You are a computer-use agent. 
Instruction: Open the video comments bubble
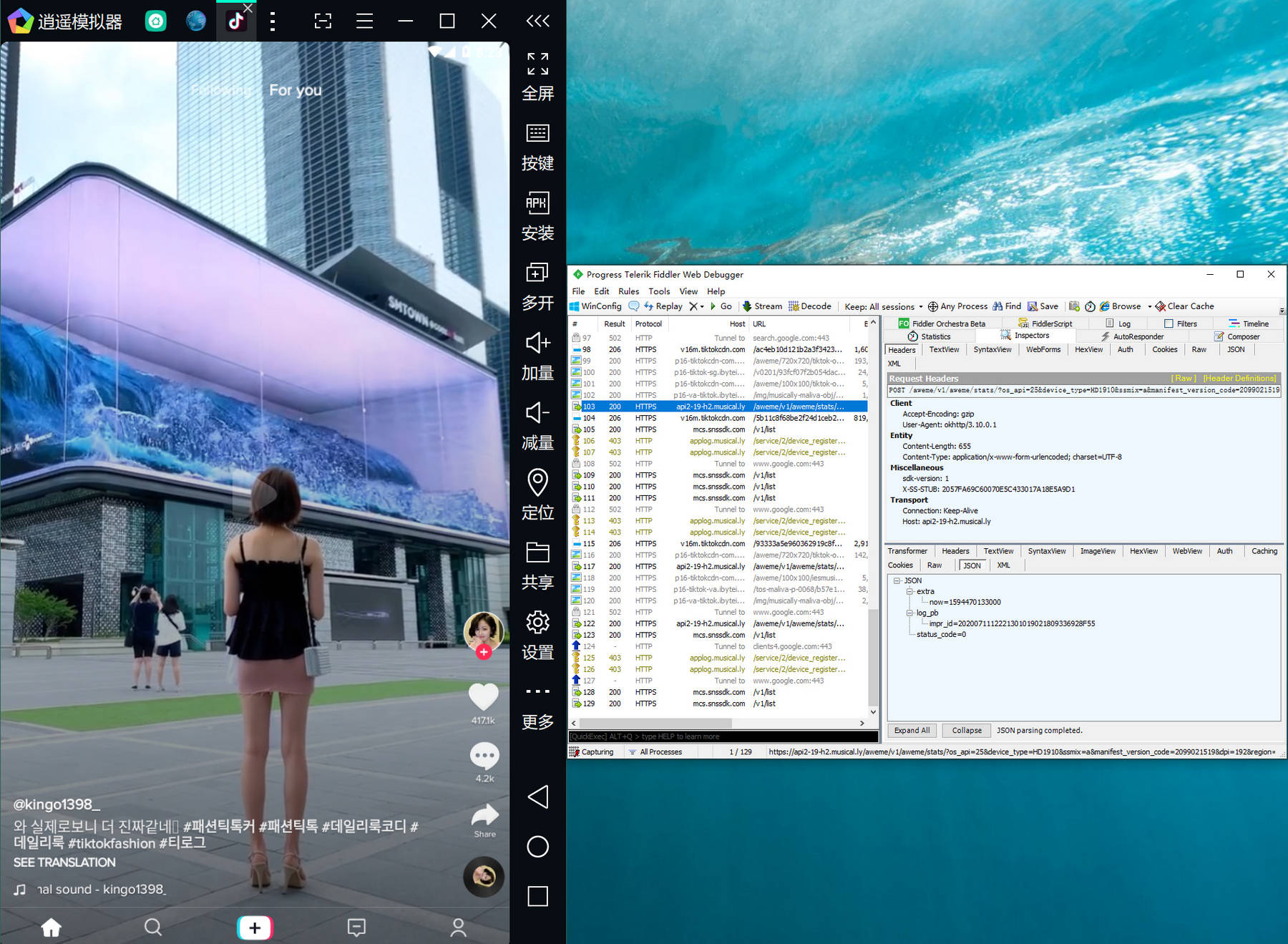point(484,755)
